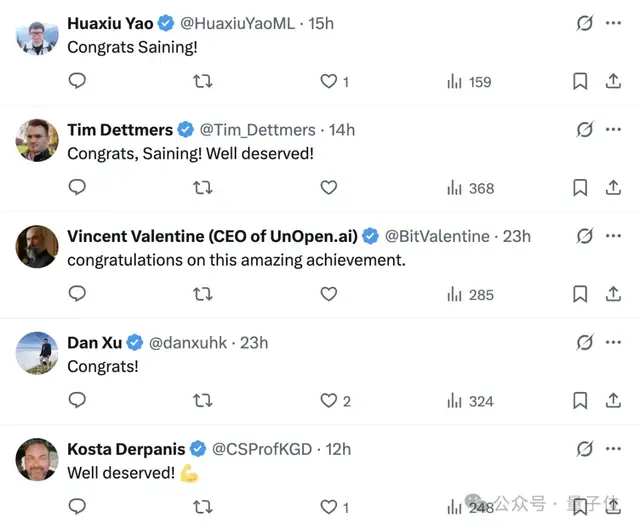Bookmark Huaxiu Yao's tweet

580,81
